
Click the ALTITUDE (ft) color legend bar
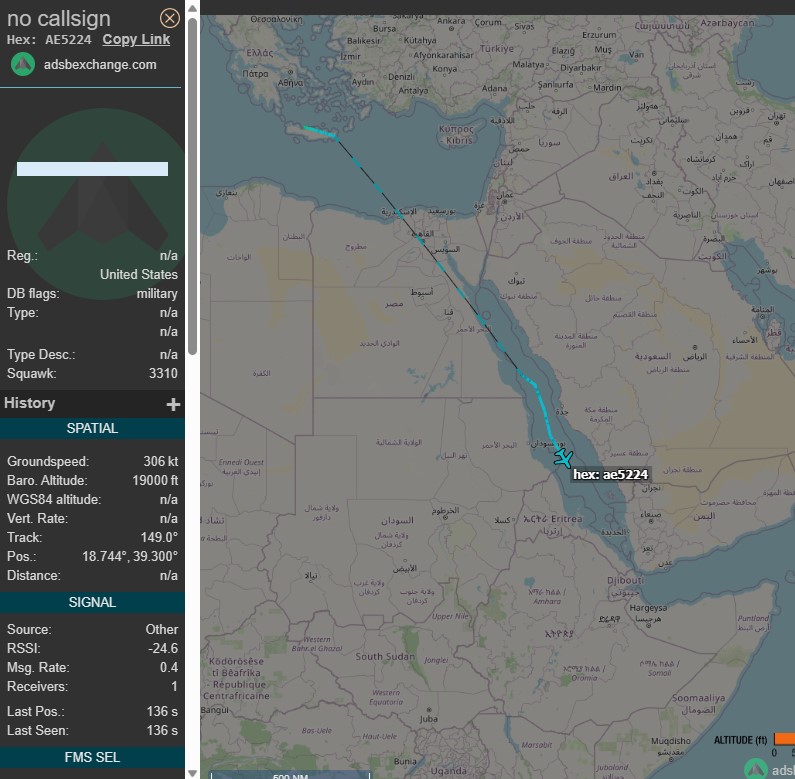(x=782, y=739)
